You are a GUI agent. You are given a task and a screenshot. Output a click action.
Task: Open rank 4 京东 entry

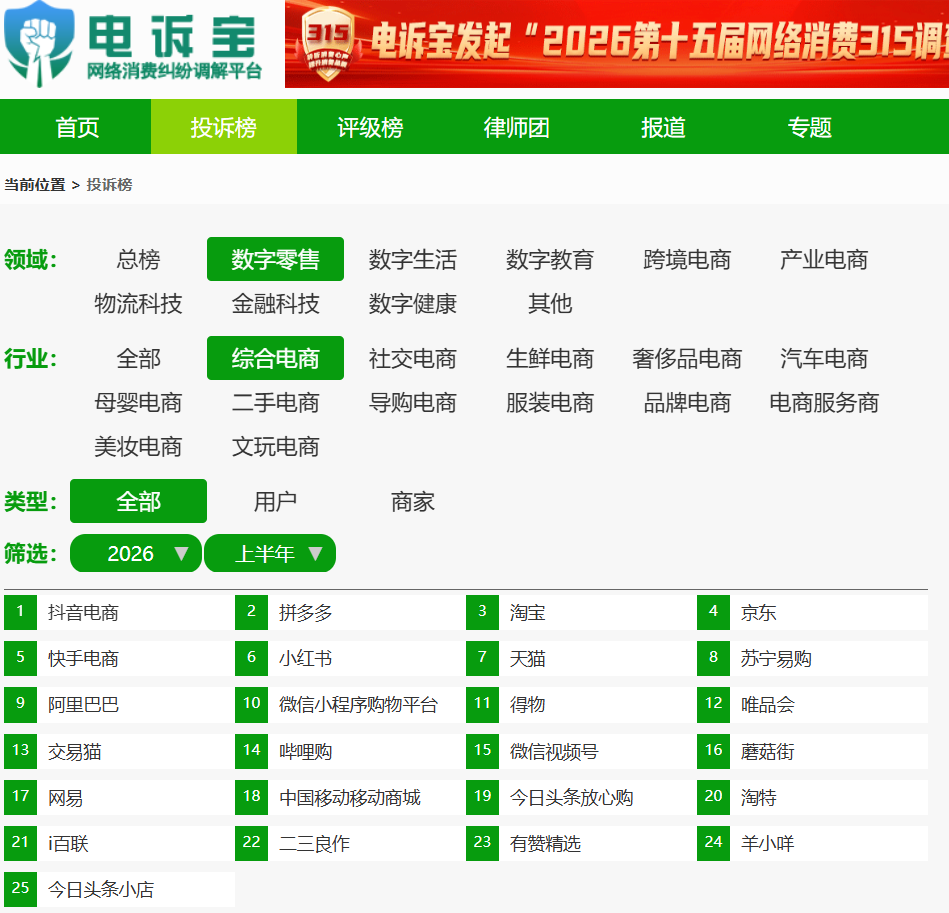[812, 612]
